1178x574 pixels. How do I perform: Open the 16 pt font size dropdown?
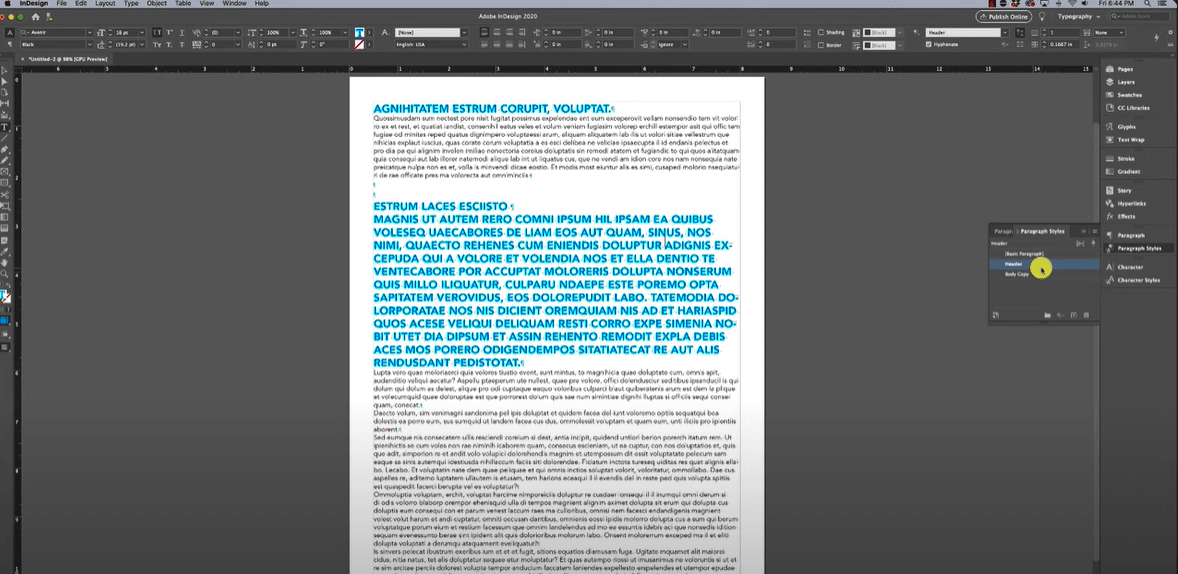(142, 32)
